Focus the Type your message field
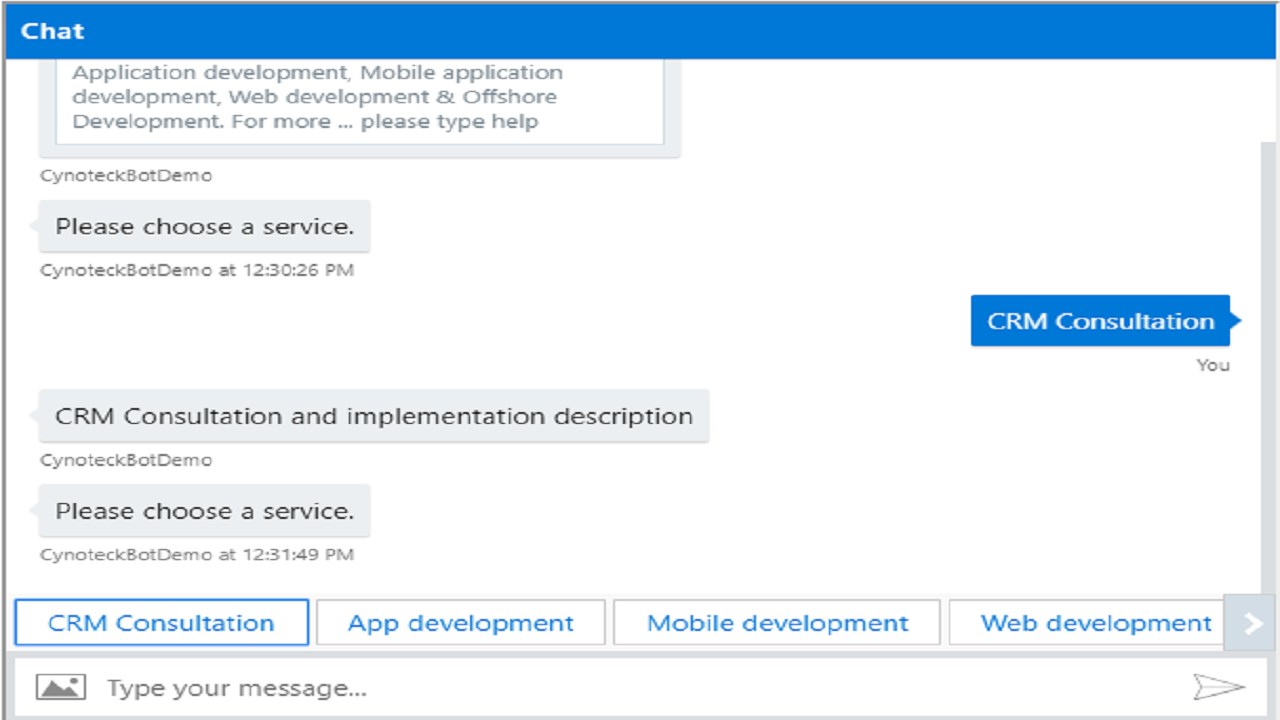 pyautogui.click(x=640, y=688)
